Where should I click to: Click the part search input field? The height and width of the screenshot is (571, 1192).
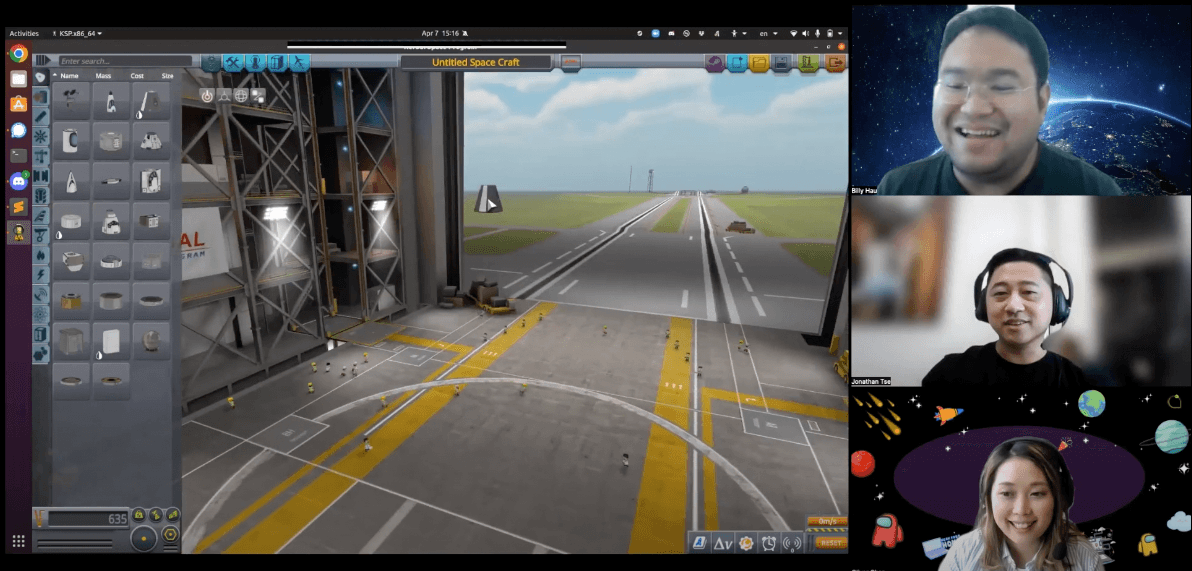tap(124, 62)
